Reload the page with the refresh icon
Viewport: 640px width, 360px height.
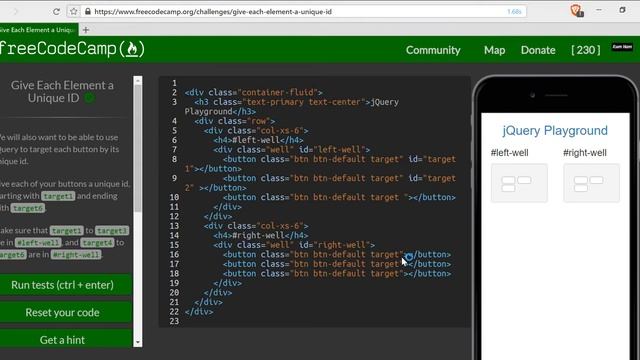coord(56,11)
